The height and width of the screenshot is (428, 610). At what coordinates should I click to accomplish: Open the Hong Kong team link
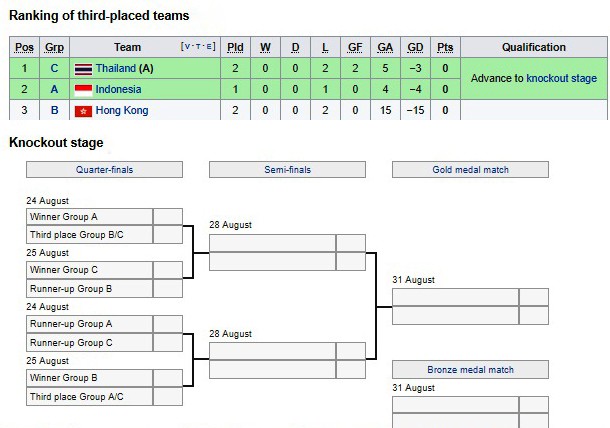(122, 111)
